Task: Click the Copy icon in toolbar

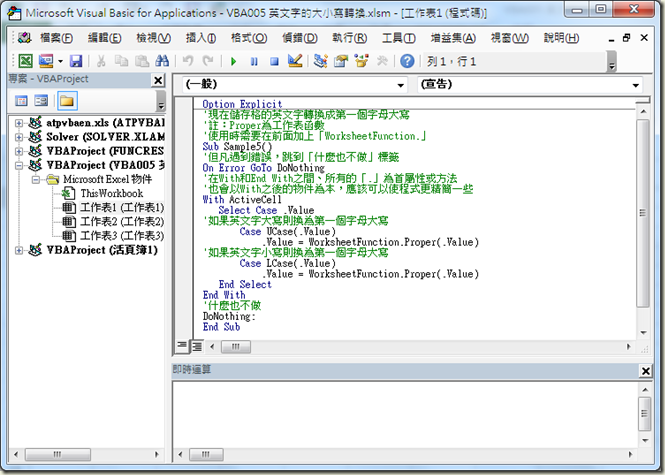Action: [121, 61]
